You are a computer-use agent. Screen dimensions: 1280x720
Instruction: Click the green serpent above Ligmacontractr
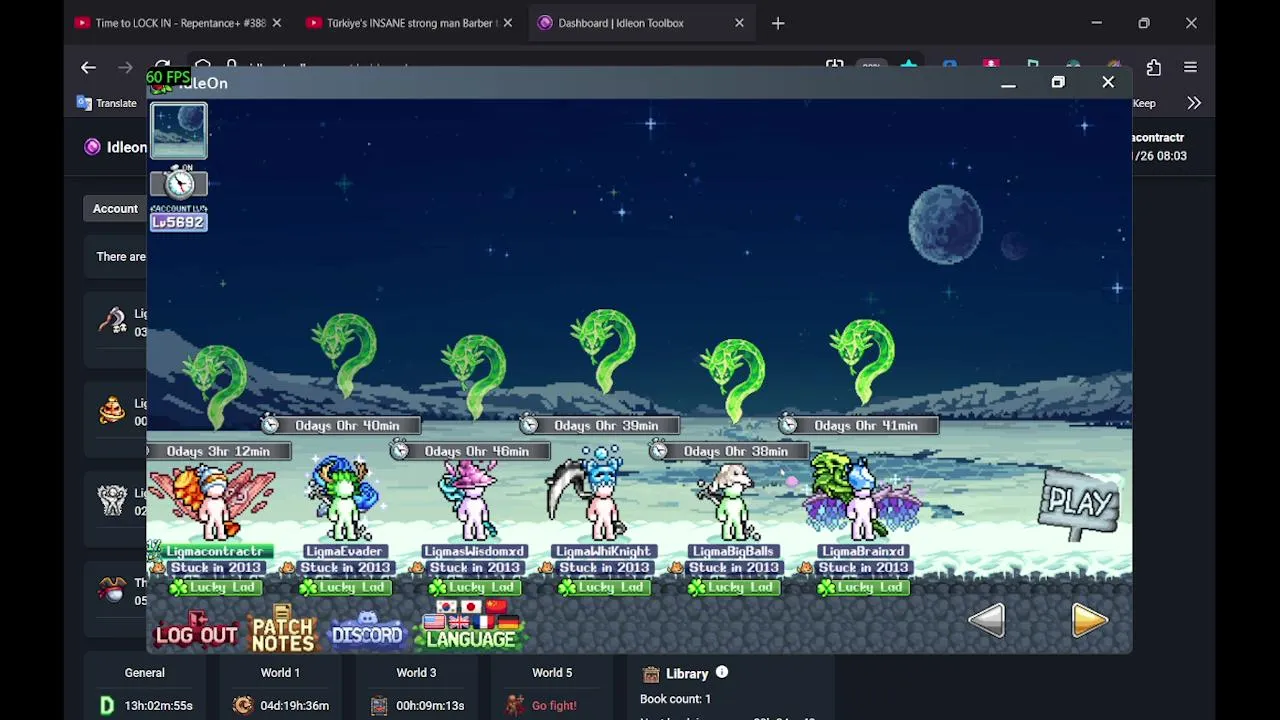point(214,386)
